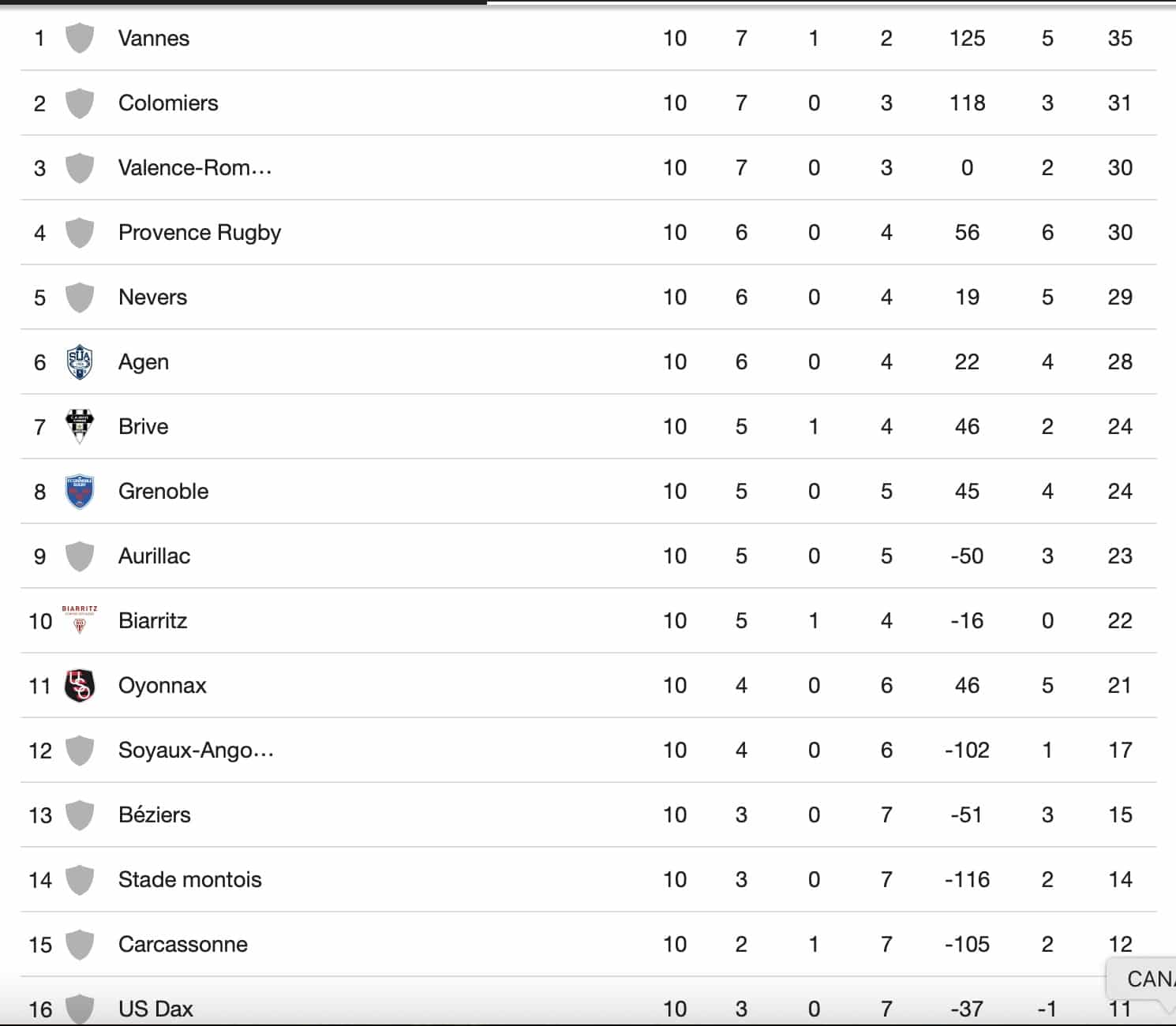The width and height of the screenshot is (1176, 1026).
Task: Open the Vannes team link
Action: (x=154, y=38)
